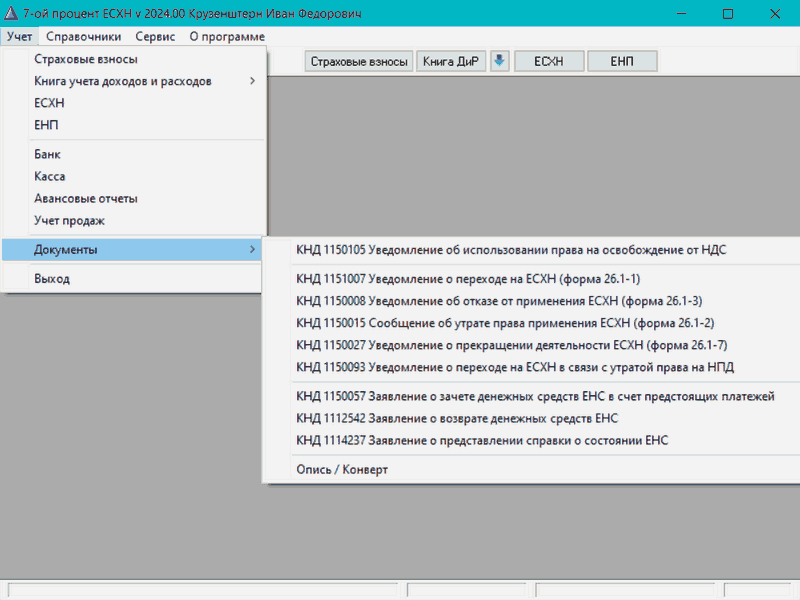Viewport: 800px width, 600px height.
Task: Select КНД 1112542 refund application
Action: (457, 418)
